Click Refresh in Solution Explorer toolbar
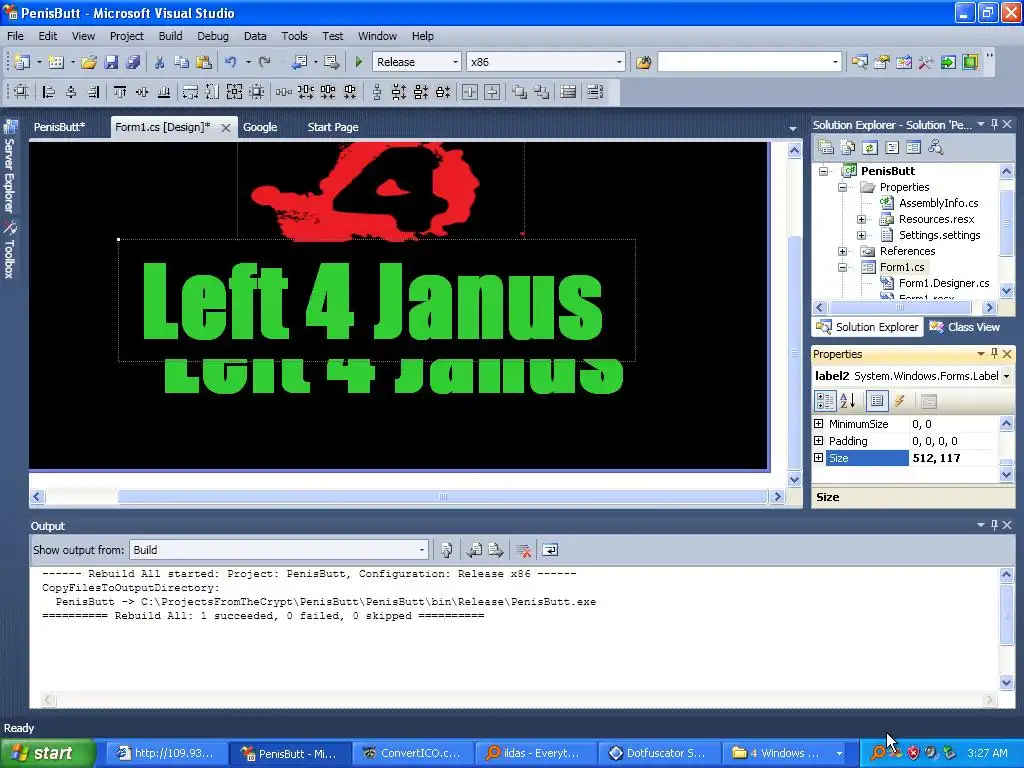Image resolution: width=1024 pixels, height=768 pixels. point(870,148)
